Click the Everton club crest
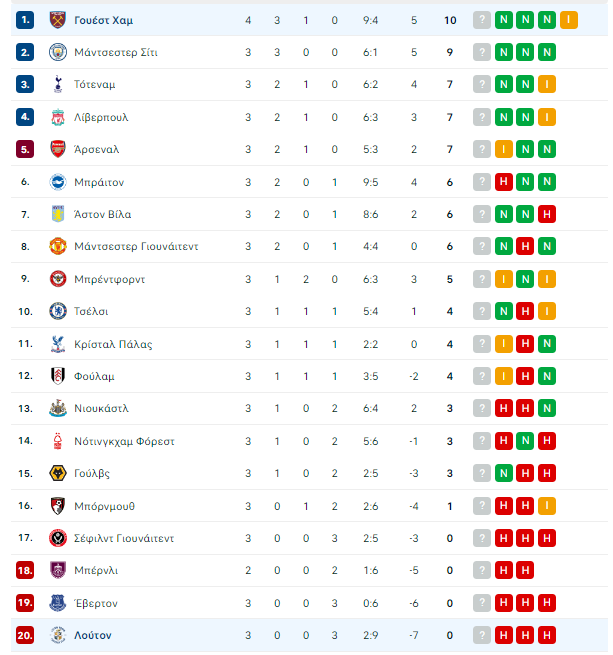Viewport: 613px width, 655px height. coord(58,603)
